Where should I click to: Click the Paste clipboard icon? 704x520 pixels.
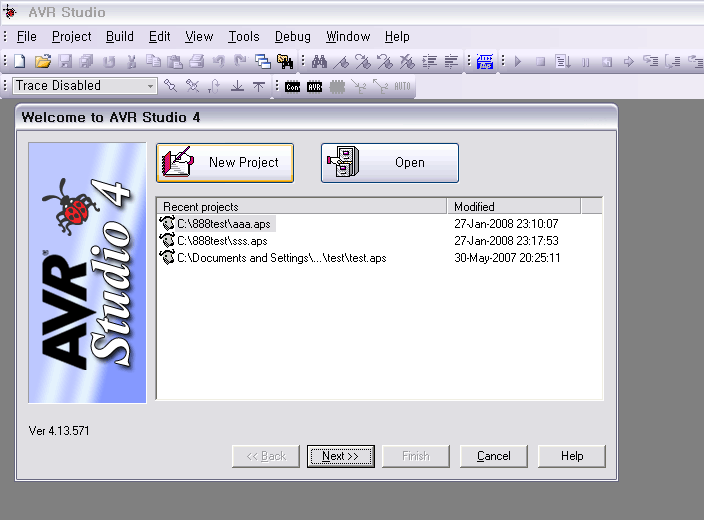tap(175, 61)
